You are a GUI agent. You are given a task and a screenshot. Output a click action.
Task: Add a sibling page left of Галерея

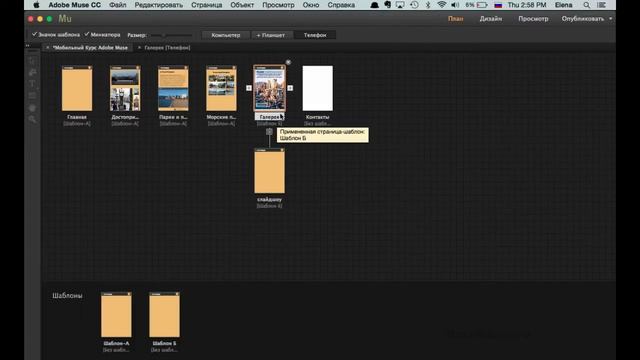point(249,88)
